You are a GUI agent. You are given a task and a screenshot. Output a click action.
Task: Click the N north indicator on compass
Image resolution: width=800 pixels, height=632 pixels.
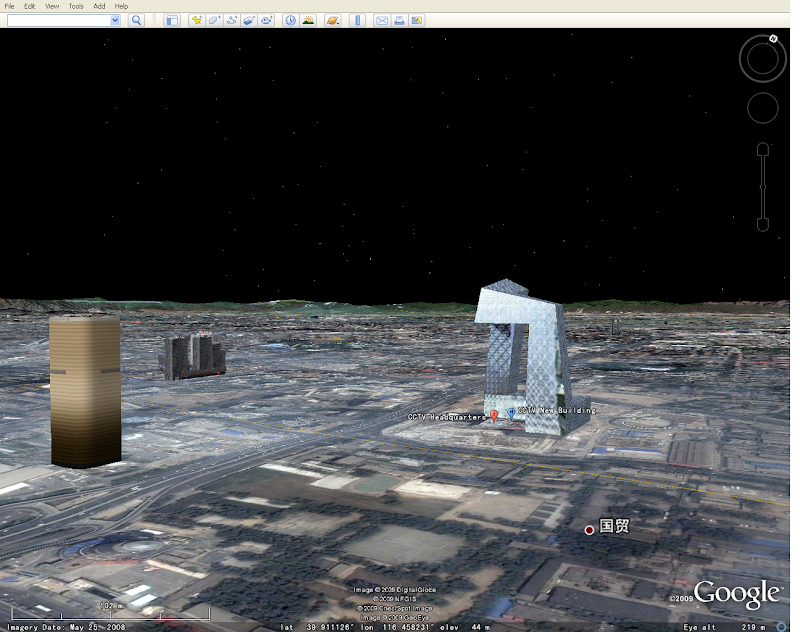click(x=773, y=39)
